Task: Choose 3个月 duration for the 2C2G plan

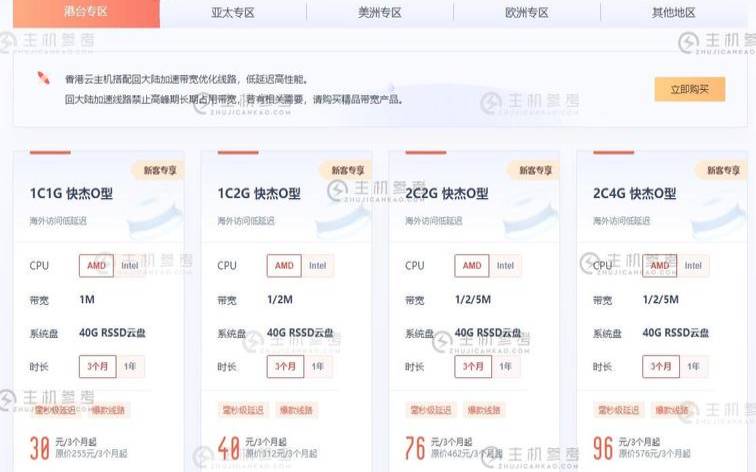Action: click(x=473, y=366)
